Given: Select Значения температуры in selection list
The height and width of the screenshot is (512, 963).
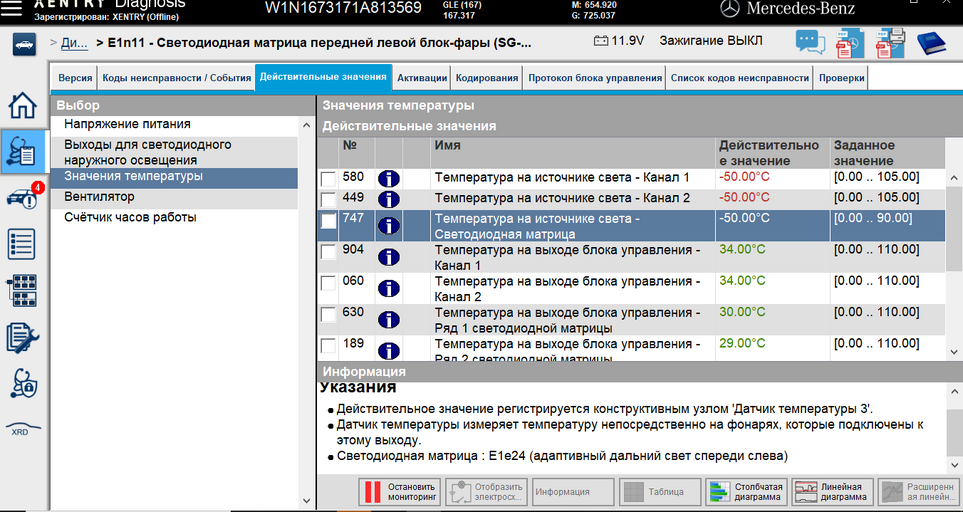Looking at the screenshot, I should [x=174, y=177].
